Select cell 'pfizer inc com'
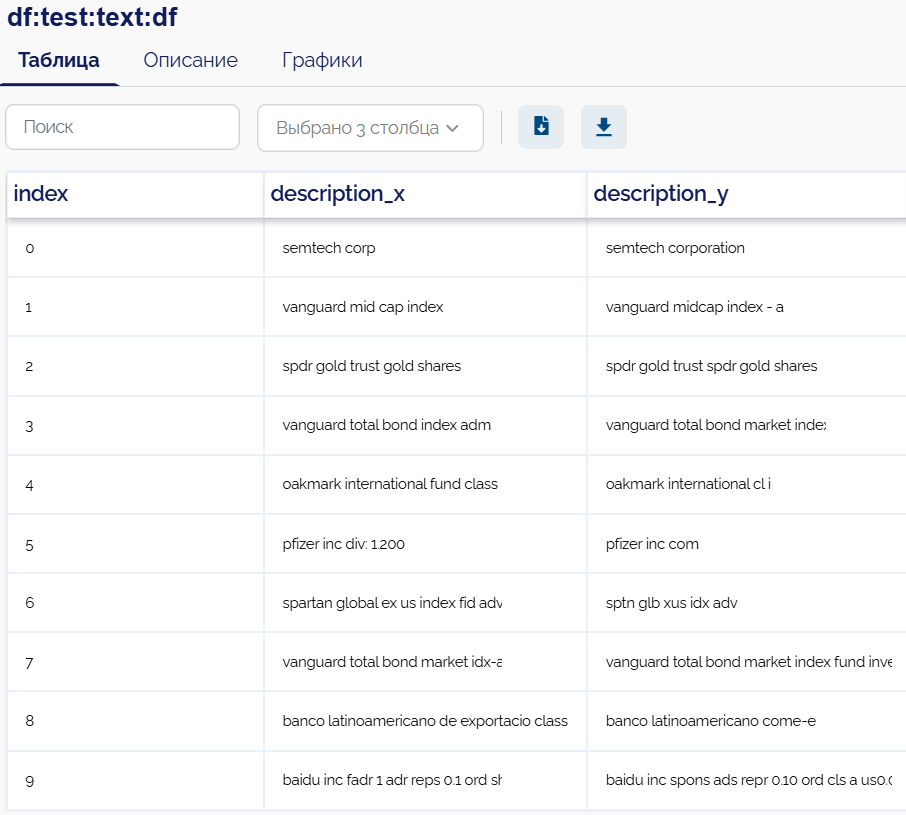Screen dimensions: 906x815 pos(747,544)
